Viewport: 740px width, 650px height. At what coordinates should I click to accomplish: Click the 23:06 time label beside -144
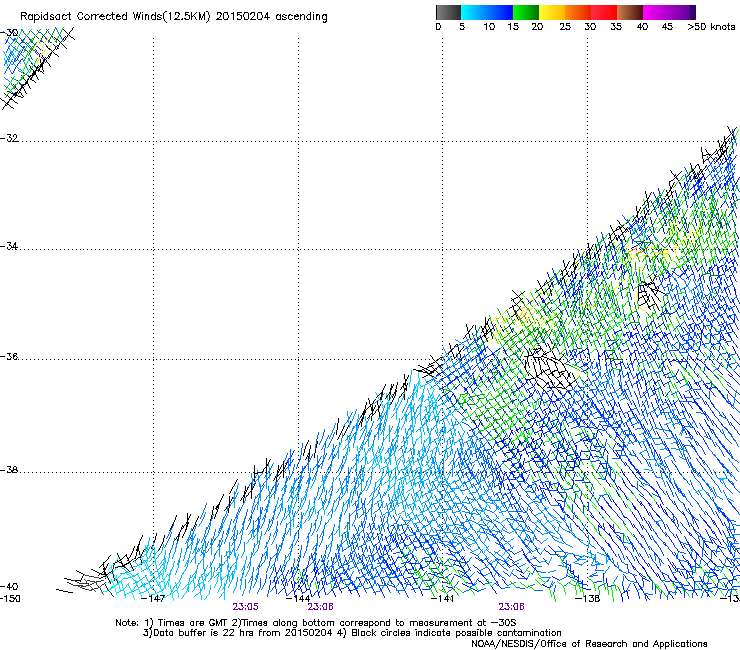320,607
